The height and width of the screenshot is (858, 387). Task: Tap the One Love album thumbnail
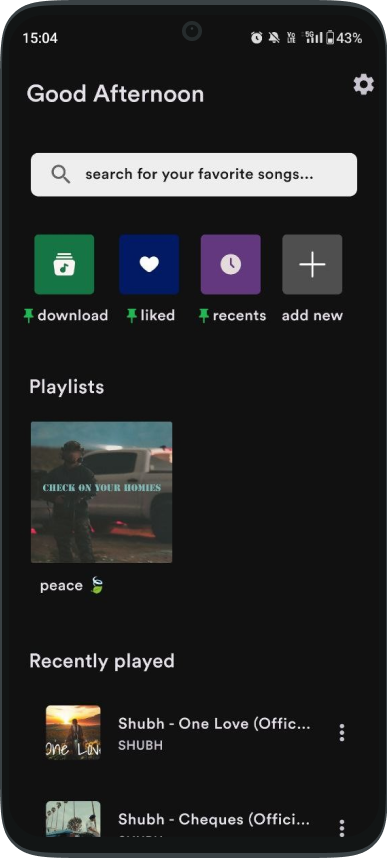(x=73, y=732)
